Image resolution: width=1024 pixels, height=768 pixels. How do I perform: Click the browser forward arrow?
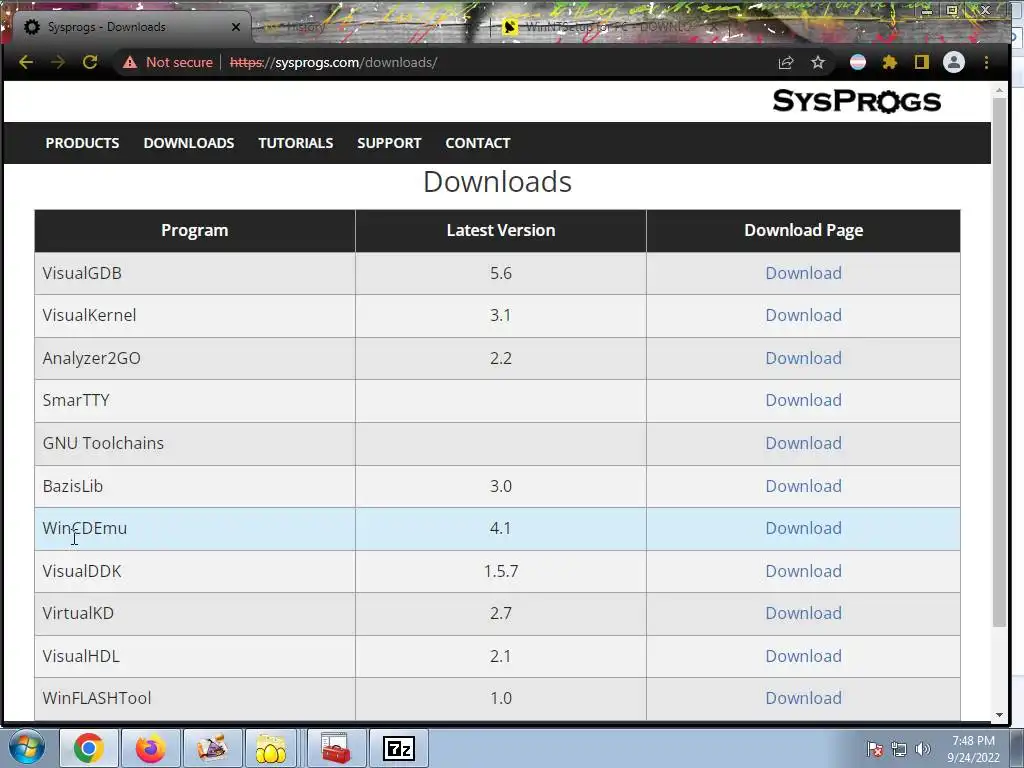(57, 62)
